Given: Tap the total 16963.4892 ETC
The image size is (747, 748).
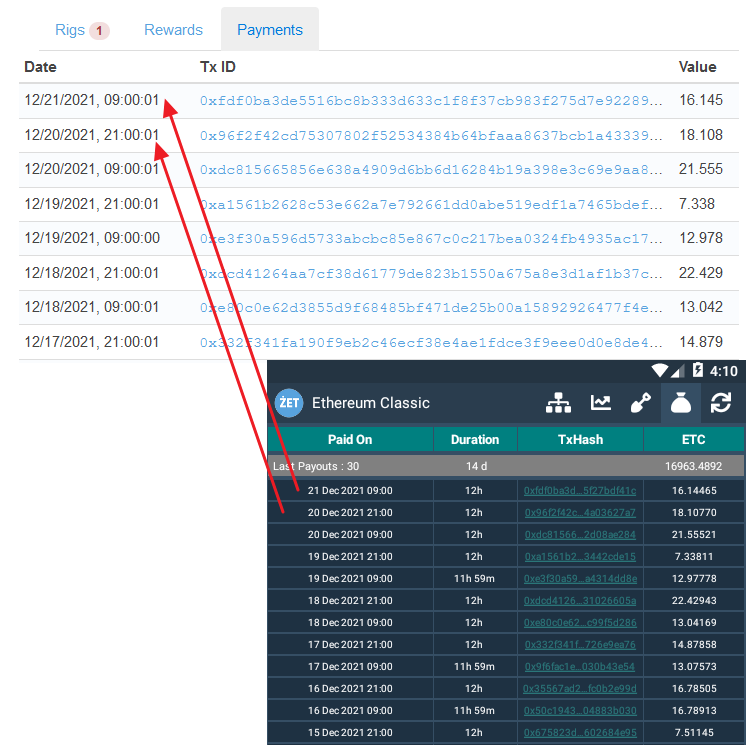Looking at the screenshot, I should [x=694, y=466].
